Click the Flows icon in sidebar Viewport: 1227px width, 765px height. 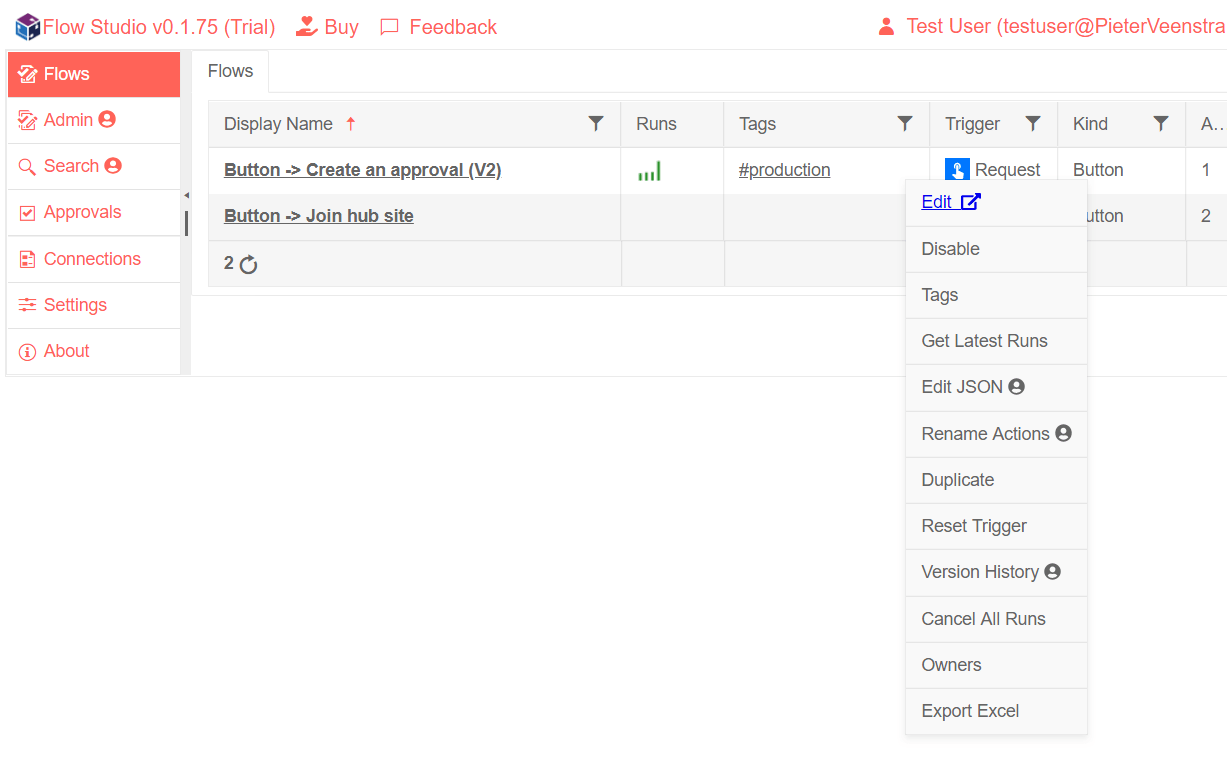[28, 74]
